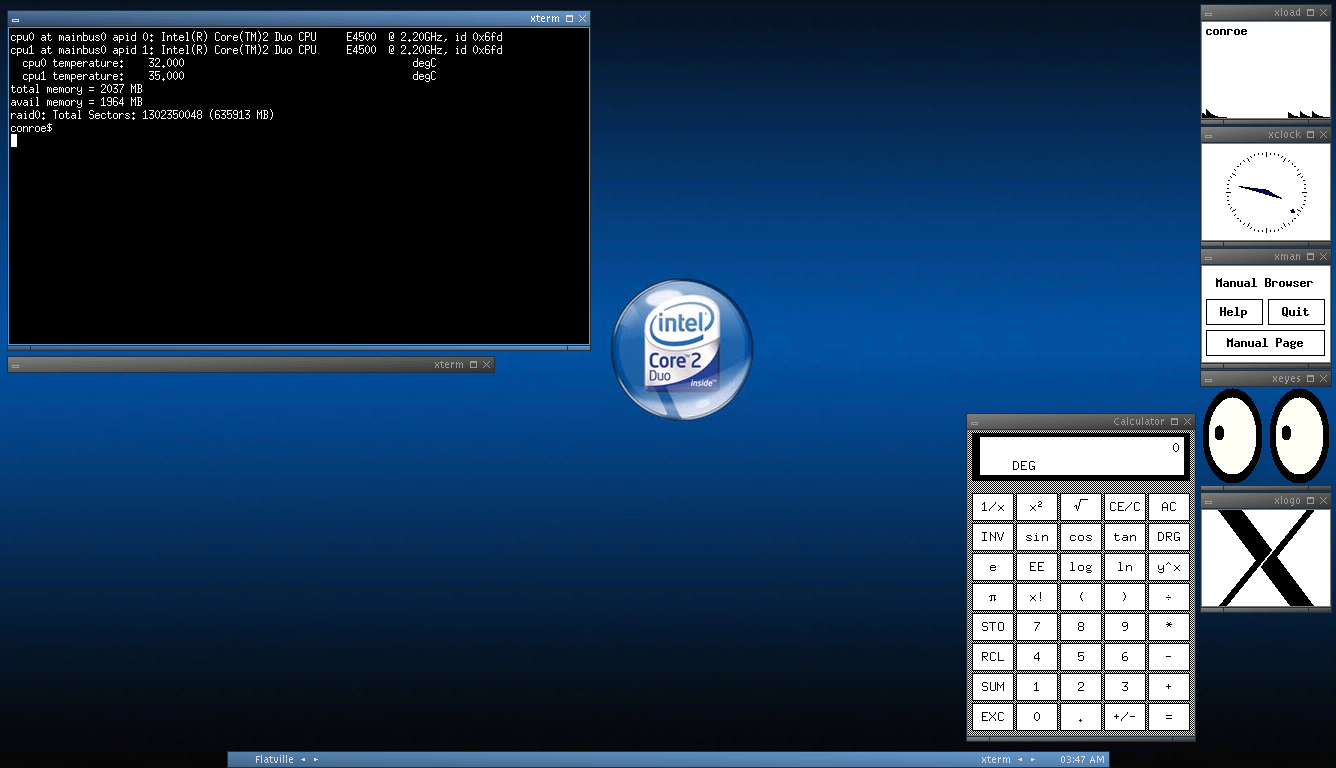Click the left arrow next to taskbar xterm label
The width and height of the screenshot is (1336, 768).
pyautogui.click(x=1019, y=760)
